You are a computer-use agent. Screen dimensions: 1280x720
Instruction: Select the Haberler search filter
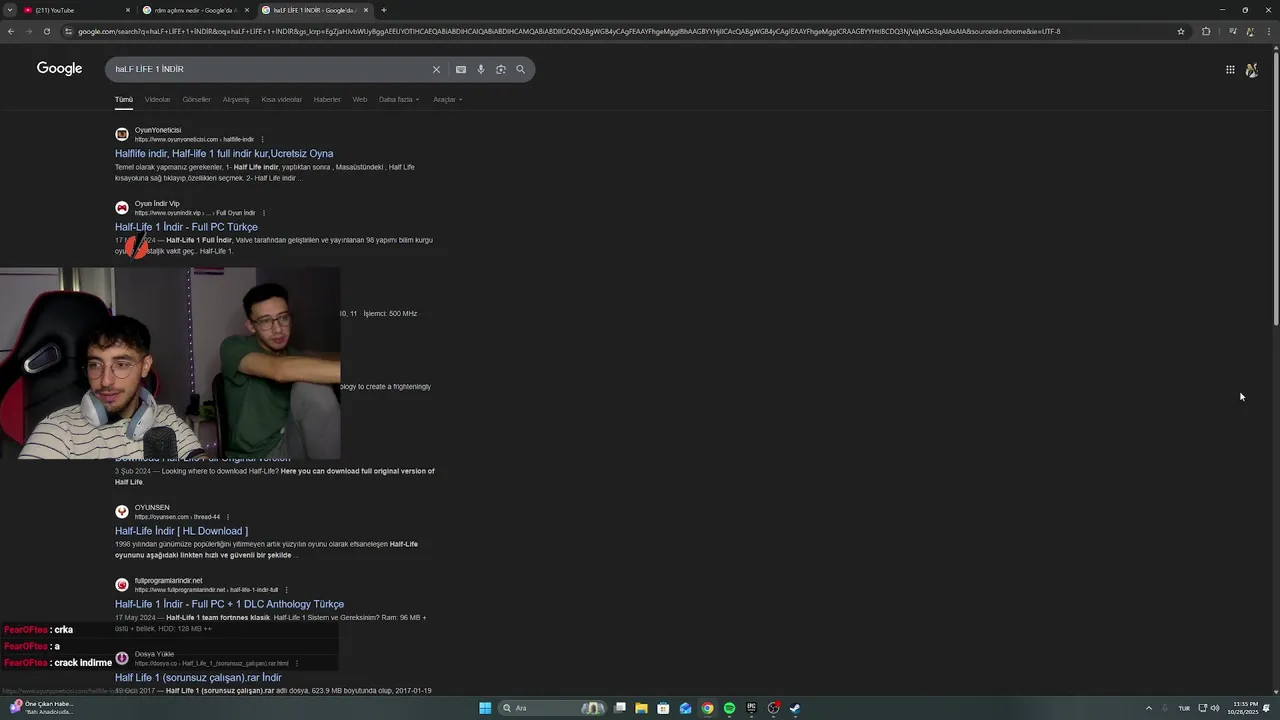click(327, 99)
